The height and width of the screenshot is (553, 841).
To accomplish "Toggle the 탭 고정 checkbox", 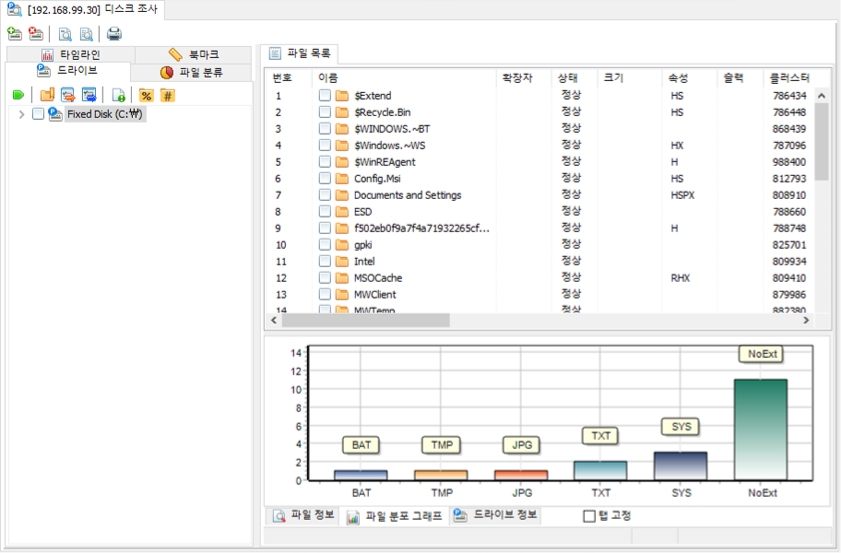I will click(589, 516).
